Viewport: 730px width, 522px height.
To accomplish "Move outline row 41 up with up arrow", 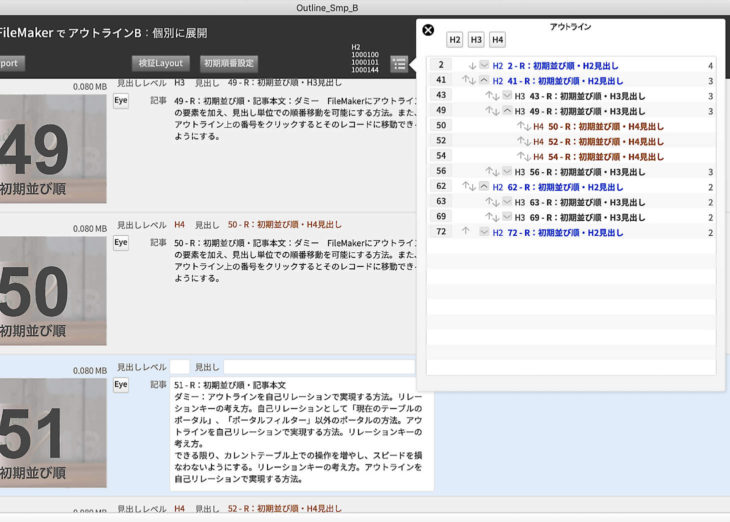I will (x=465, y=80).
